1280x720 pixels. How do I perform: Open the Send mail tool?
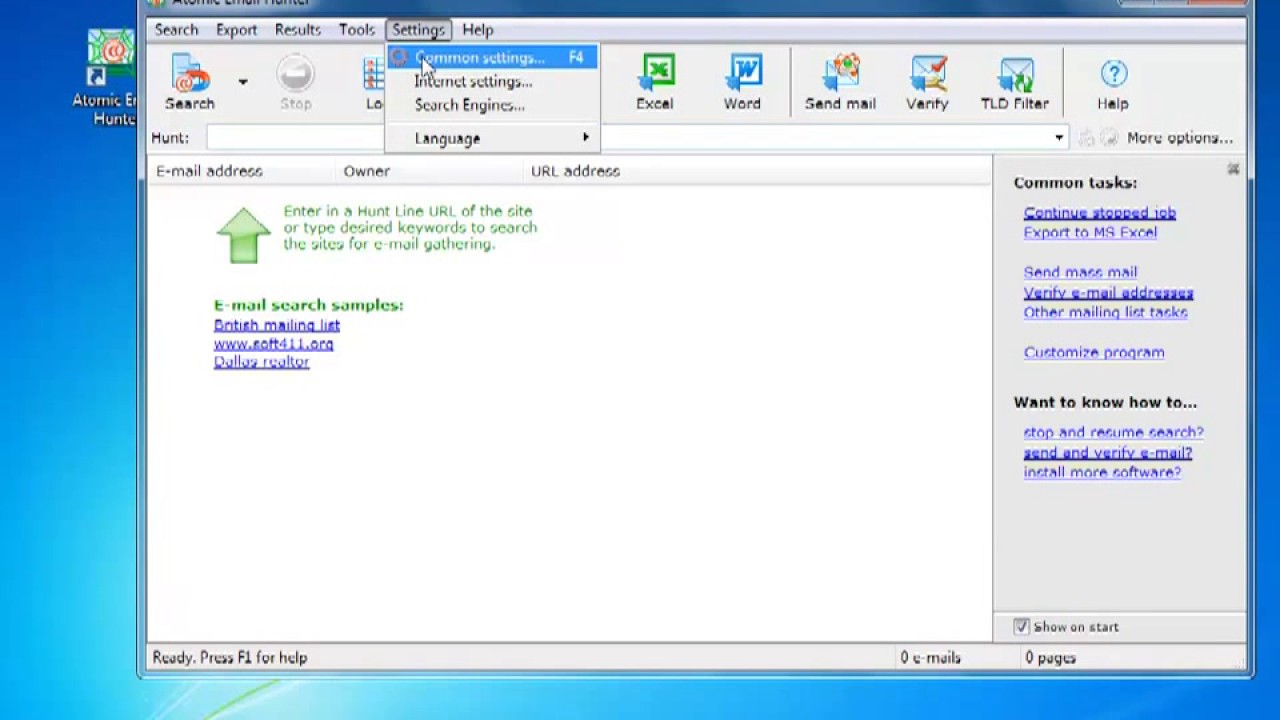tap(840, 83)
